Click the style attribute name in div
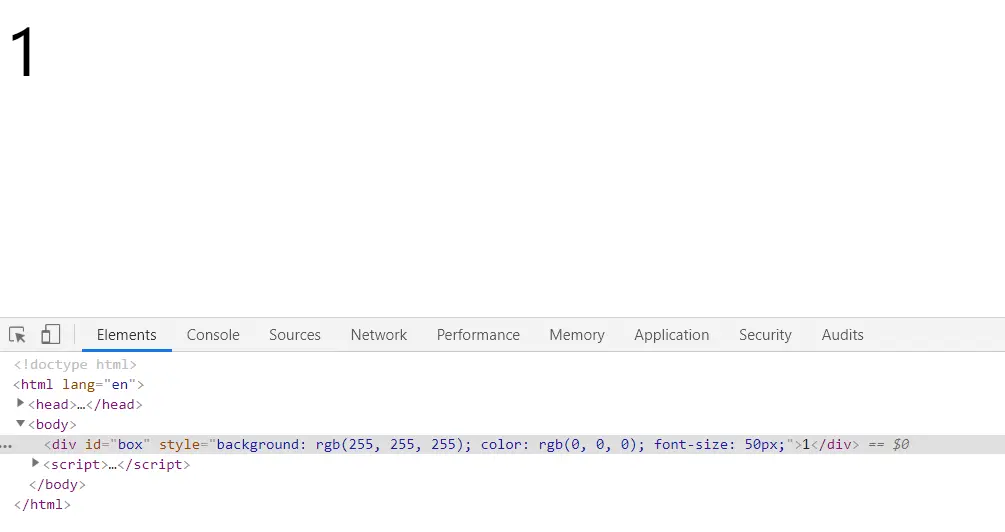This screenshot has width=1005, height=532. [x=179, y=444]
